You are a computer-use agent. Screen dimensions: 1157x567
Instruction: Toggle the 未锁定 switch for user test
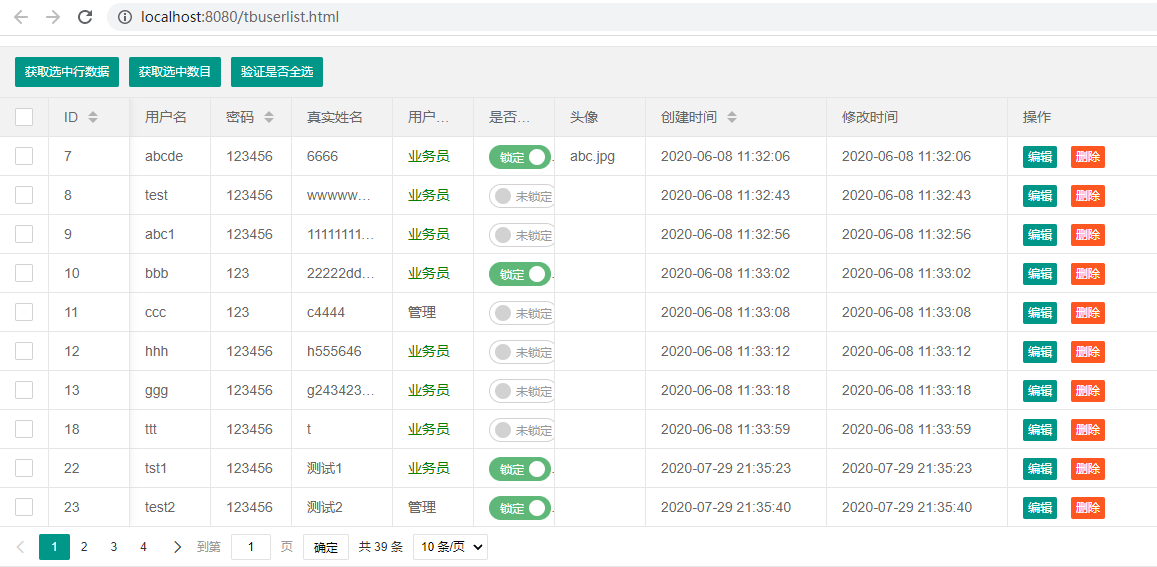[x=522, y=196]
